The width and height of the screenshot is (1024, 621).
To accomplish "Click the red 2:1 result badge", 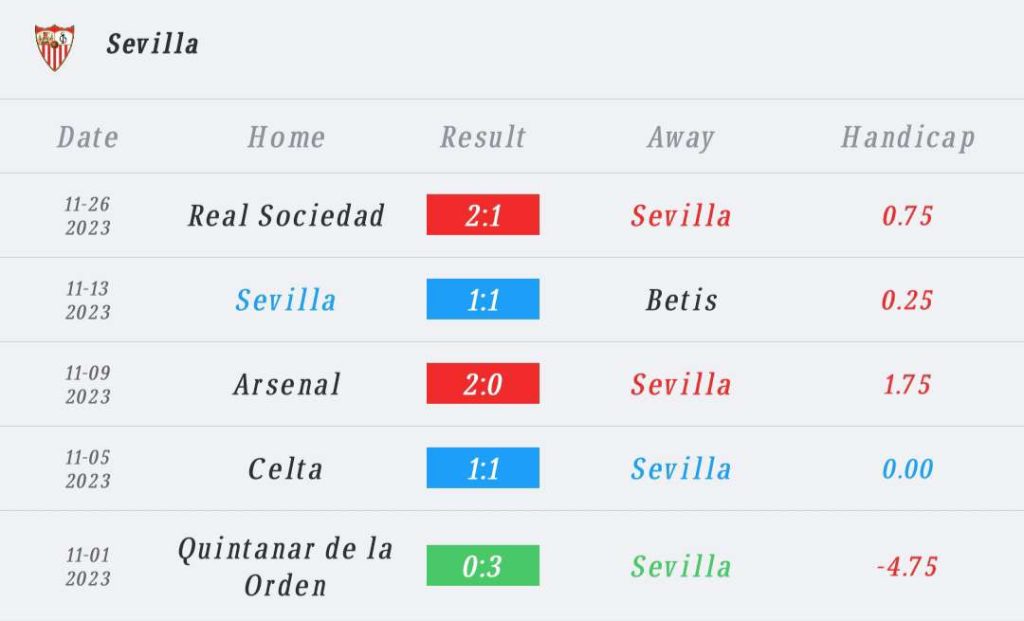I will coord(483,214).
